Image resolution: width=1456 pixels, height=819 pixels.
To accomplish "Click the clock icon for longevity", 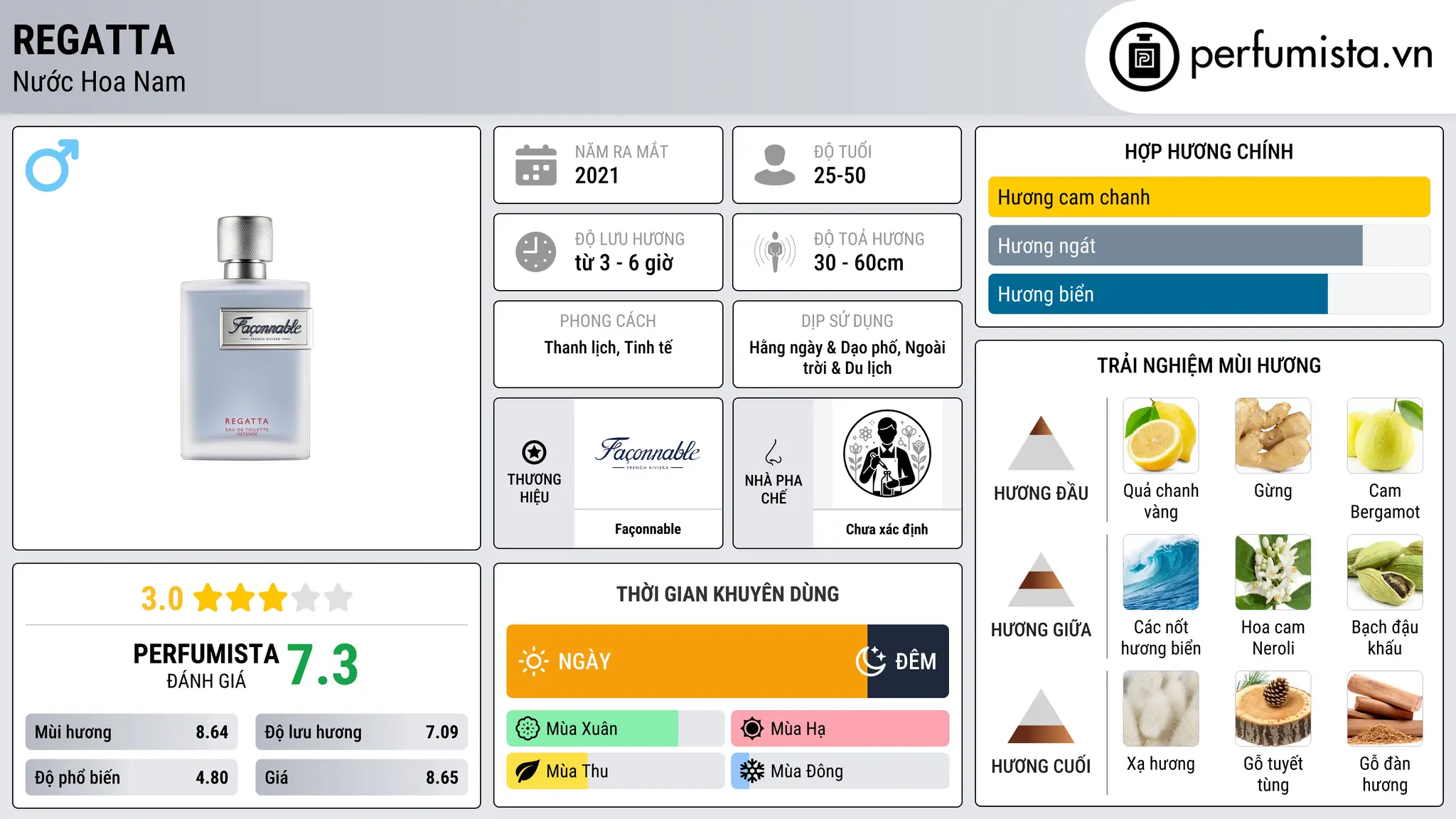I will [x=536, y=252].
